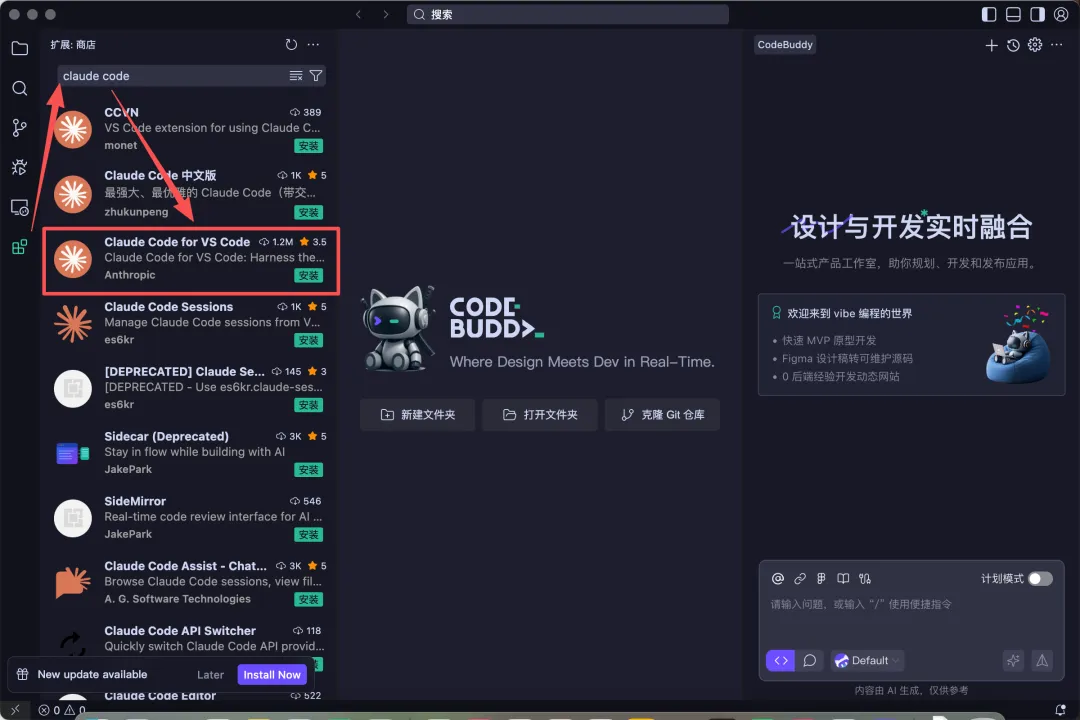Open the Remote Explorer icon in activity bar
Viewport: 1080px width, 720px height.
click(19, 207)
